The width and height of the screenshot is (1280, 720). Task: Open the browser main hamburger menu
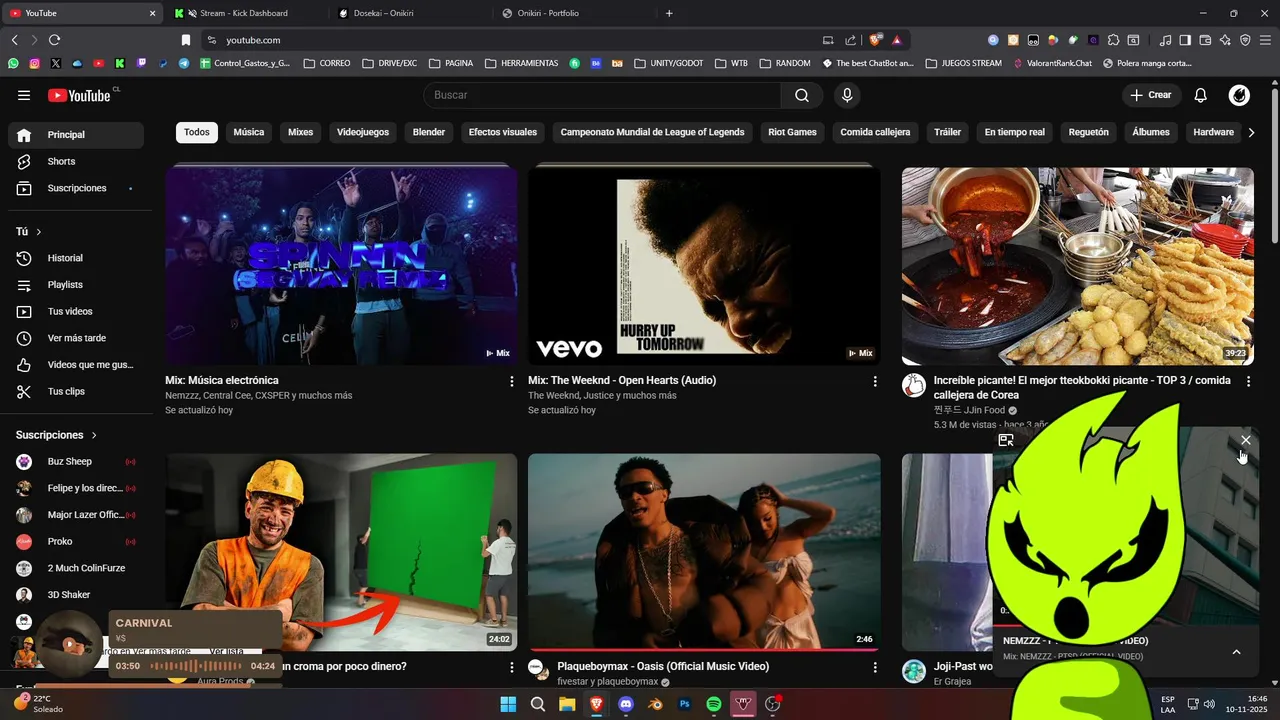click(1265, 40)
